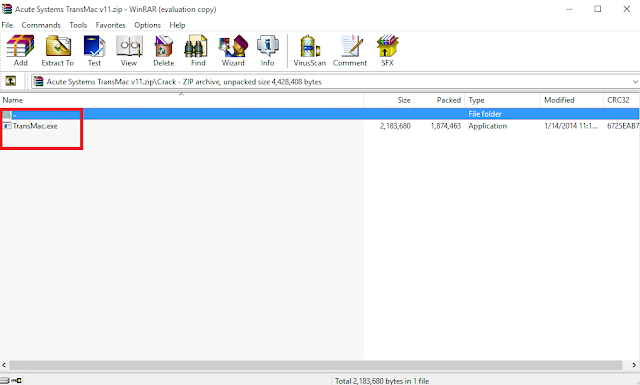Click the status bar total bytes text

(382, 381)
